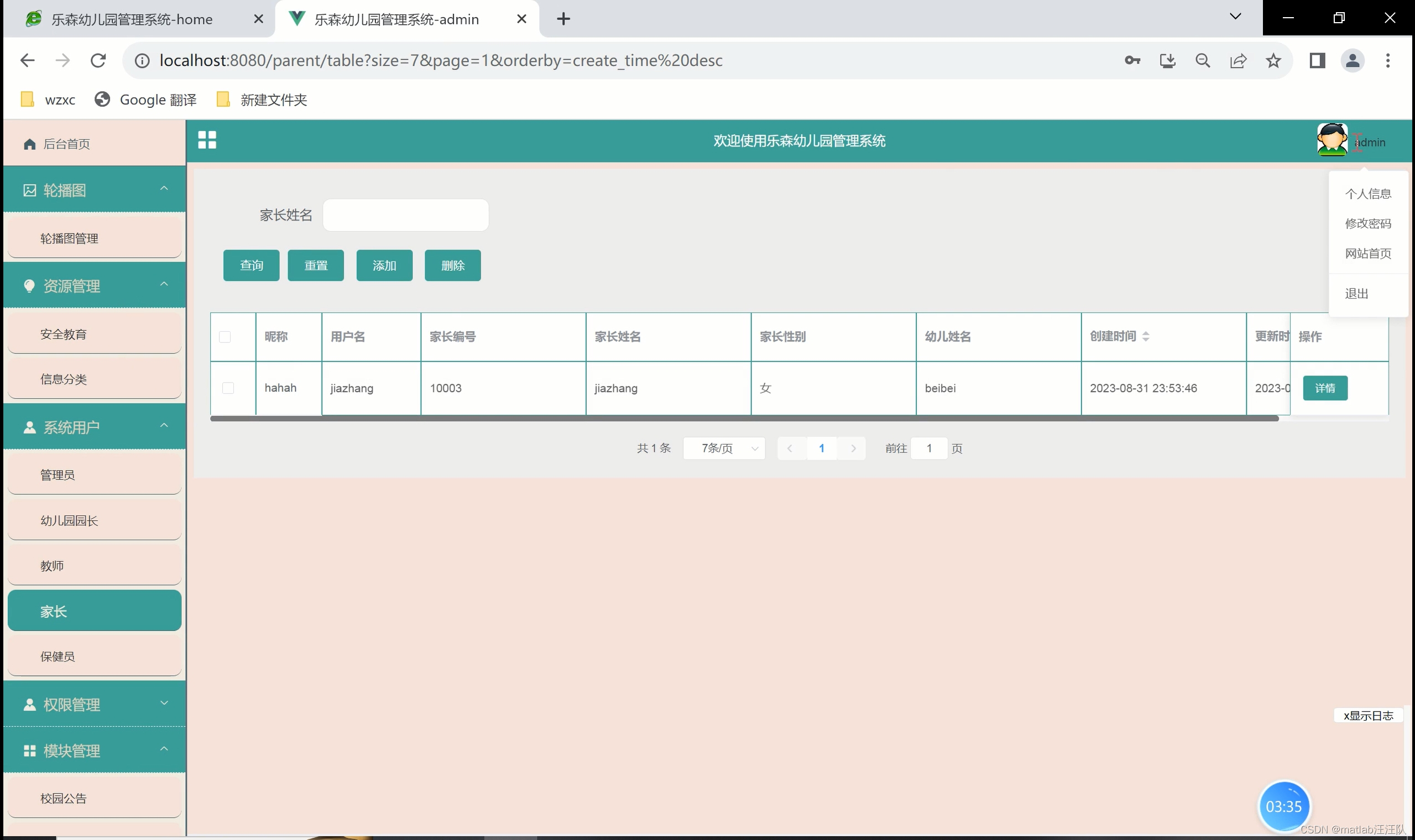Click the grid menu toggle icon in header
This screenshot has height=840, width=1415.
point(207,140)
